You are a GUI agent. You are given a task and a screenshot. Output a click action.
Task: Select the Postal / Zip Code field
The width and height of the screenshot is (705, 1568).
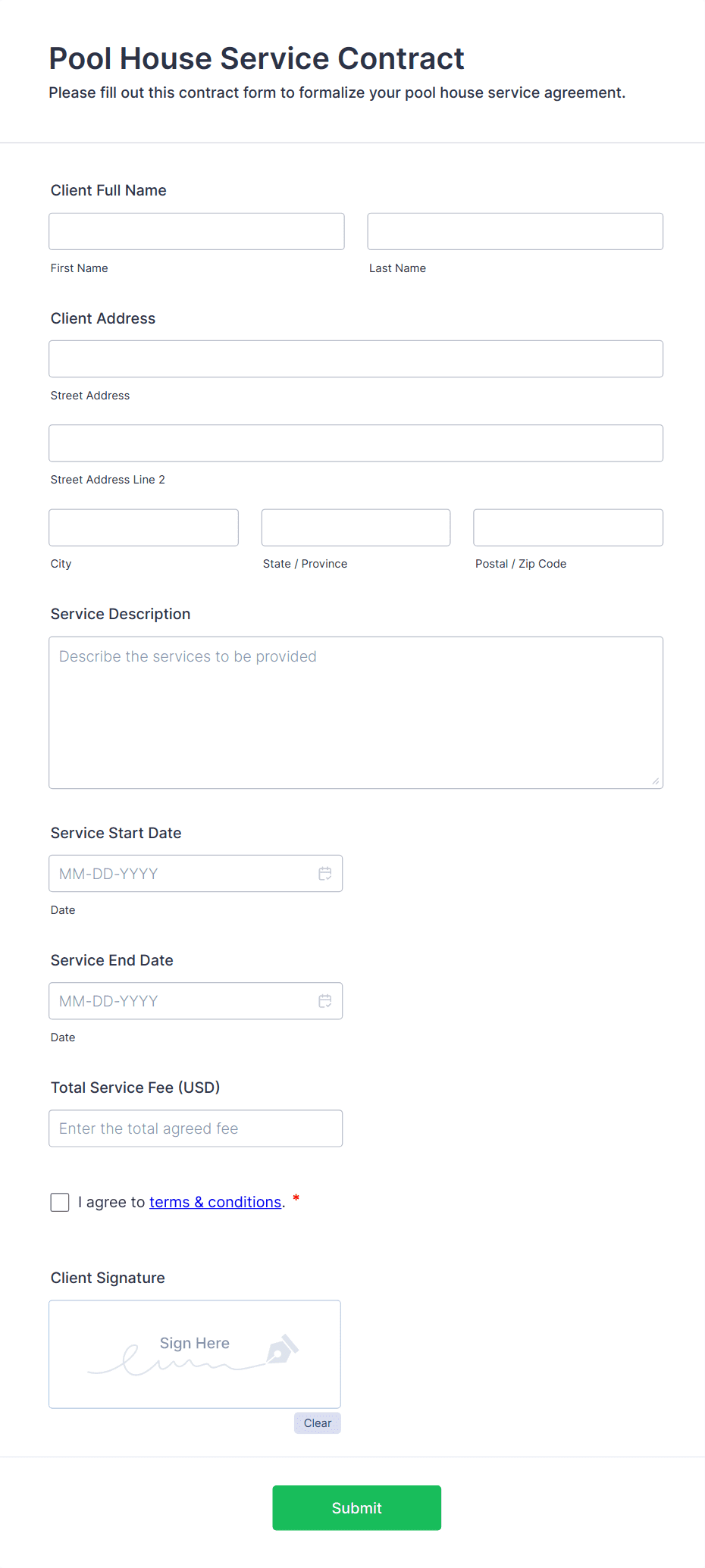568,527
